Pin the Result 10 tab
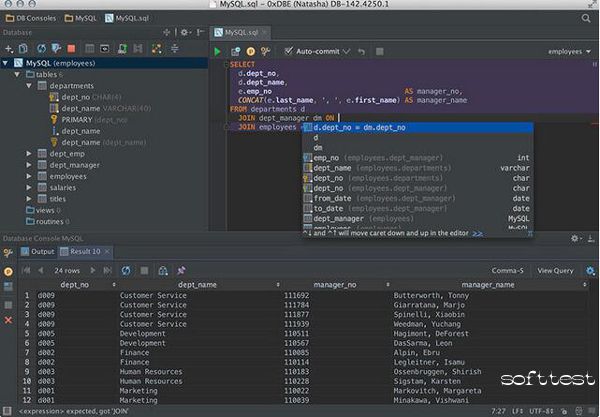Viewport: 600px width, 417px height. pos(181,271)
